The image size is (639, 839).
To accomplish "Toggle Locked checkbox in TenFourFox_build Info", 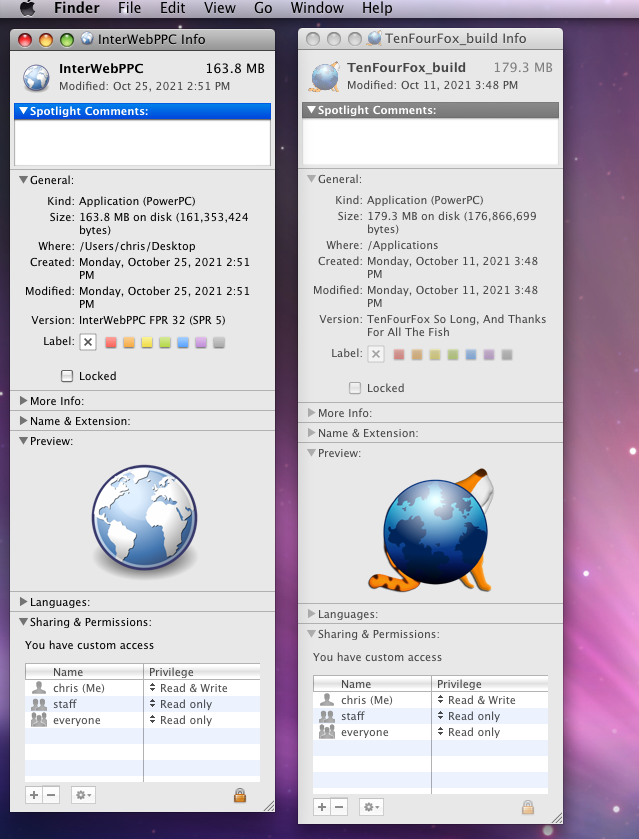I will (x=355, y=387).
